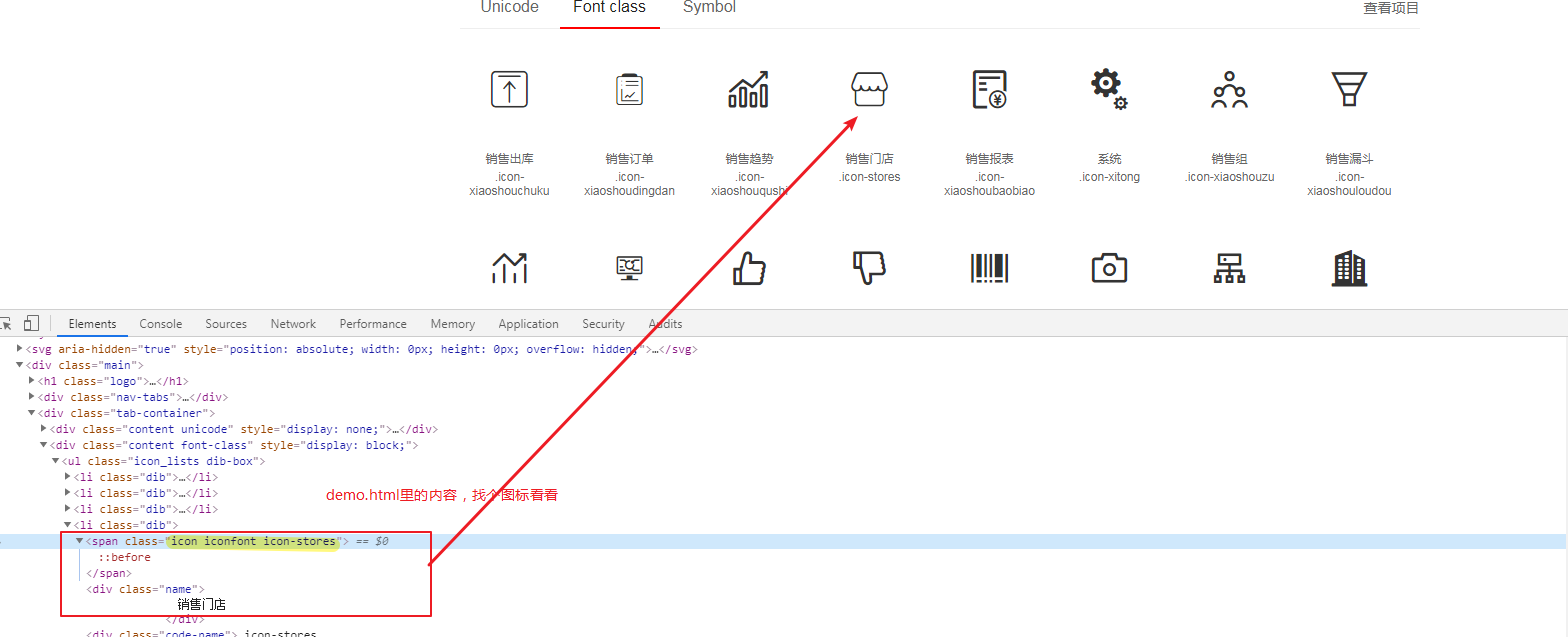
Task: Click the 销售出库 upload box icon
Action: pyautogui.click(x=510, y=90)
